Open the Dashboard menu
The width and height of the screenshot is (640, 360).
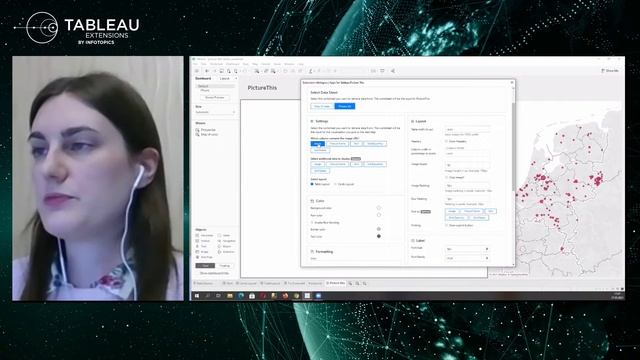(233, 64)
